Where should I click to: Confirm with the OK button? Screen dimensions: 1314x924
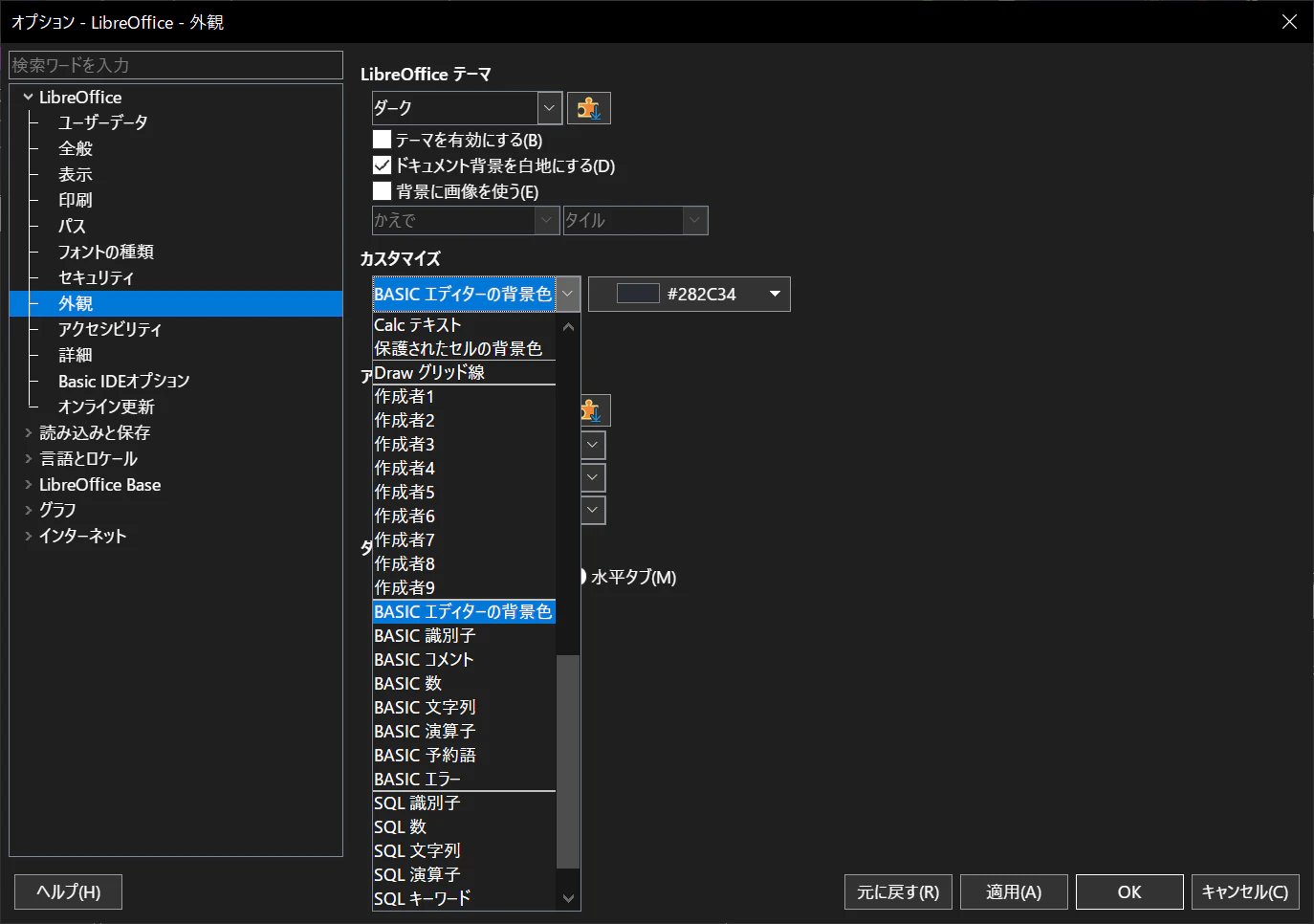1129,891
